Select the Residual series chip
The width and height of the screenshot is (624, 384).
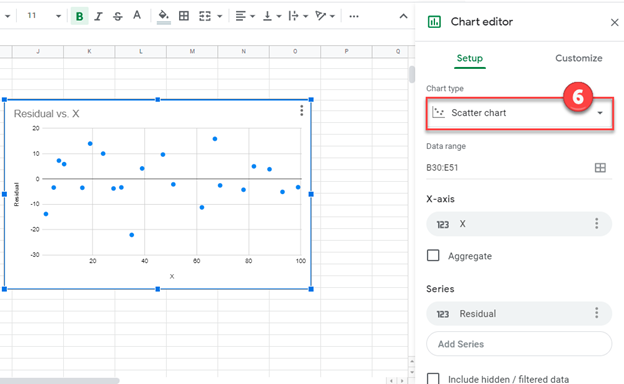pyautogui.click(x=519, y=314)
